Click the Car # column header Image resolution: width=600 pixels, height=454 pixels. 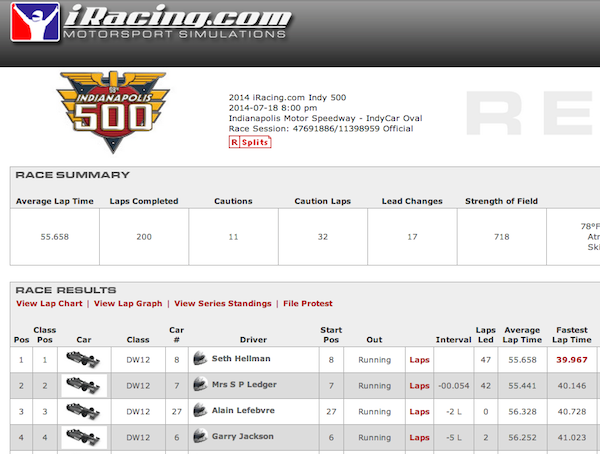[176, 335]
